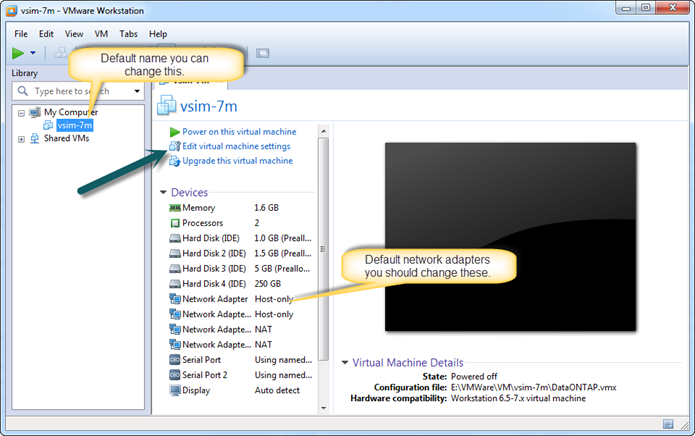Viewport: 695px width, 436px height.
Task: Open the File menu
Action: click(21, 34)
